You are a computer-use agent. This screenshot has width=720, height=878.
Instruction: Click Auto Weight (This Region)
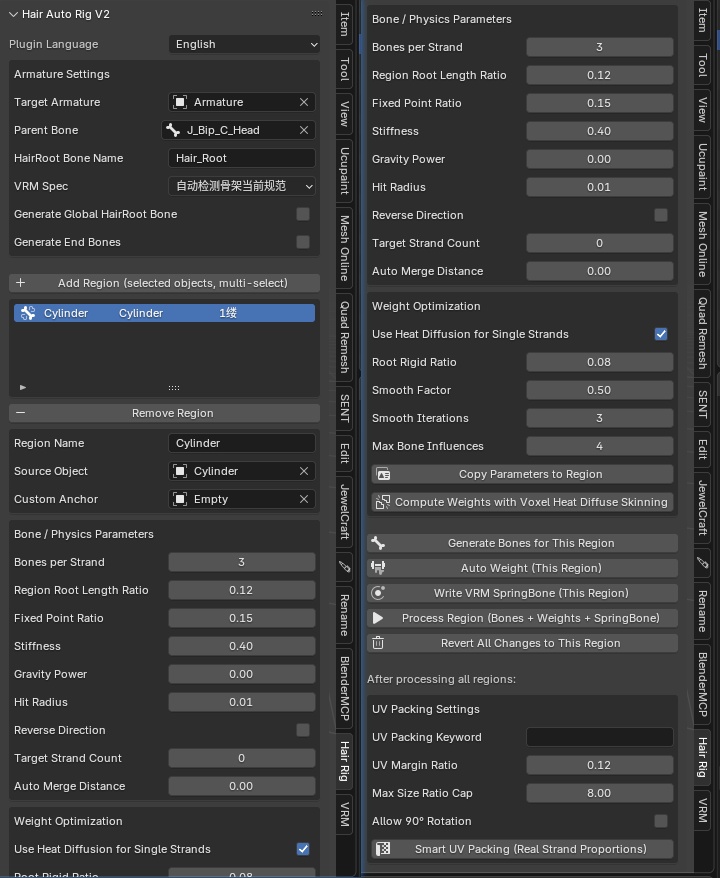[x=522, y=568]
